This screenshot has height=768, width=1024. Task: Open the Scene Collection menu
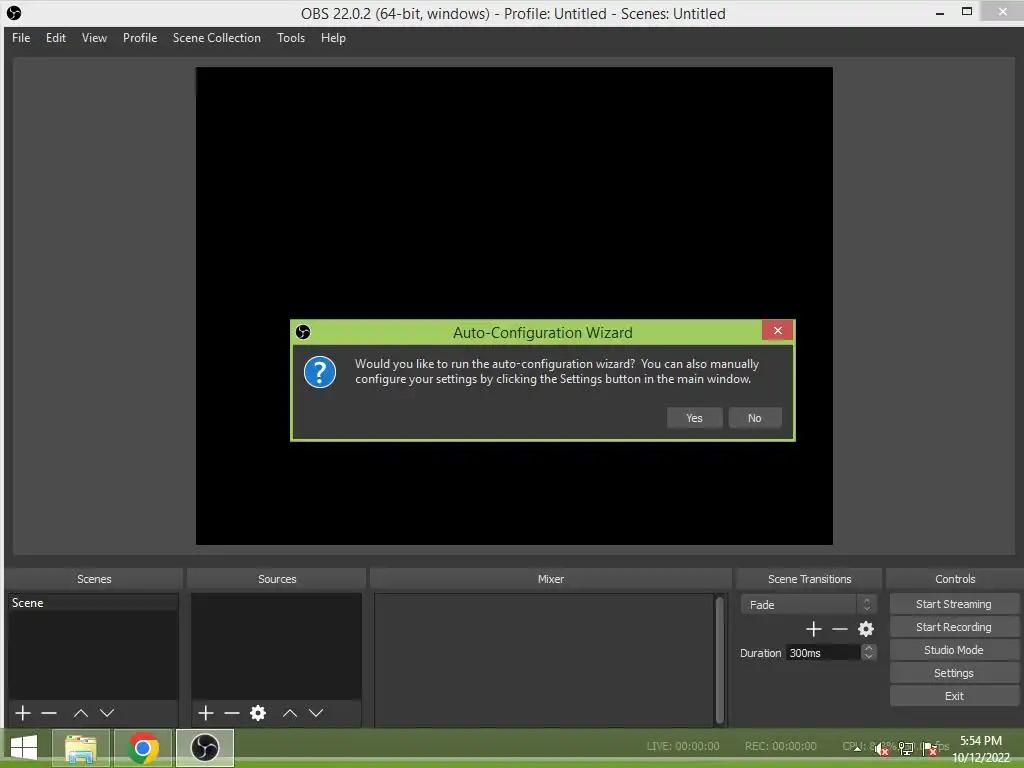click(217, 38)
